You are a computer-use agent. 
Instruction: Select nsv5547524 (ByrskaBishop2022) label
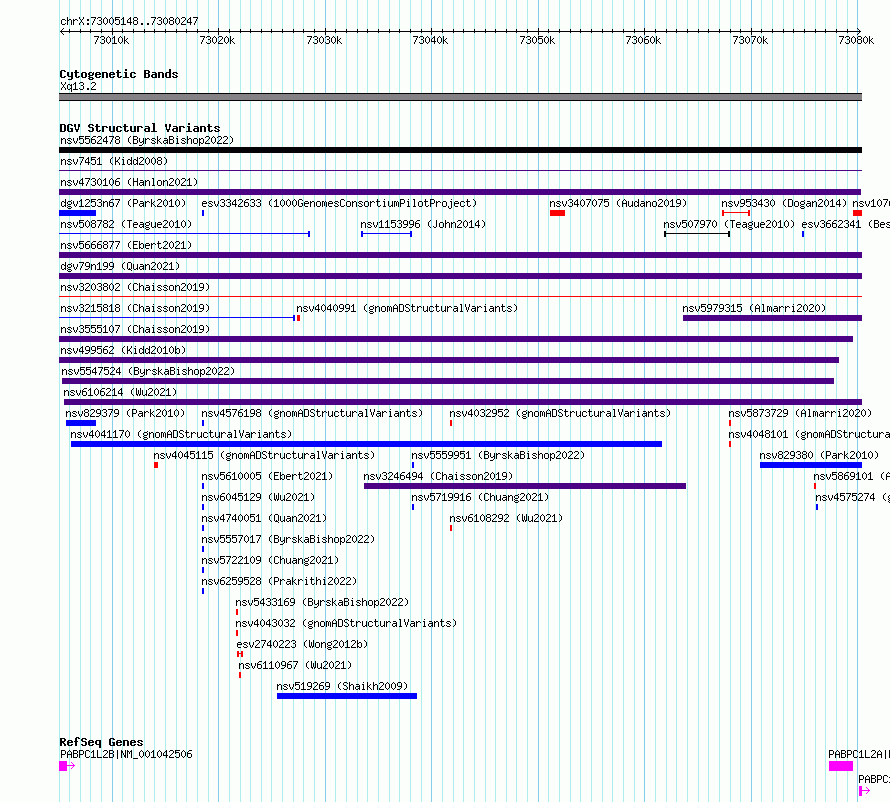[148, 371]
